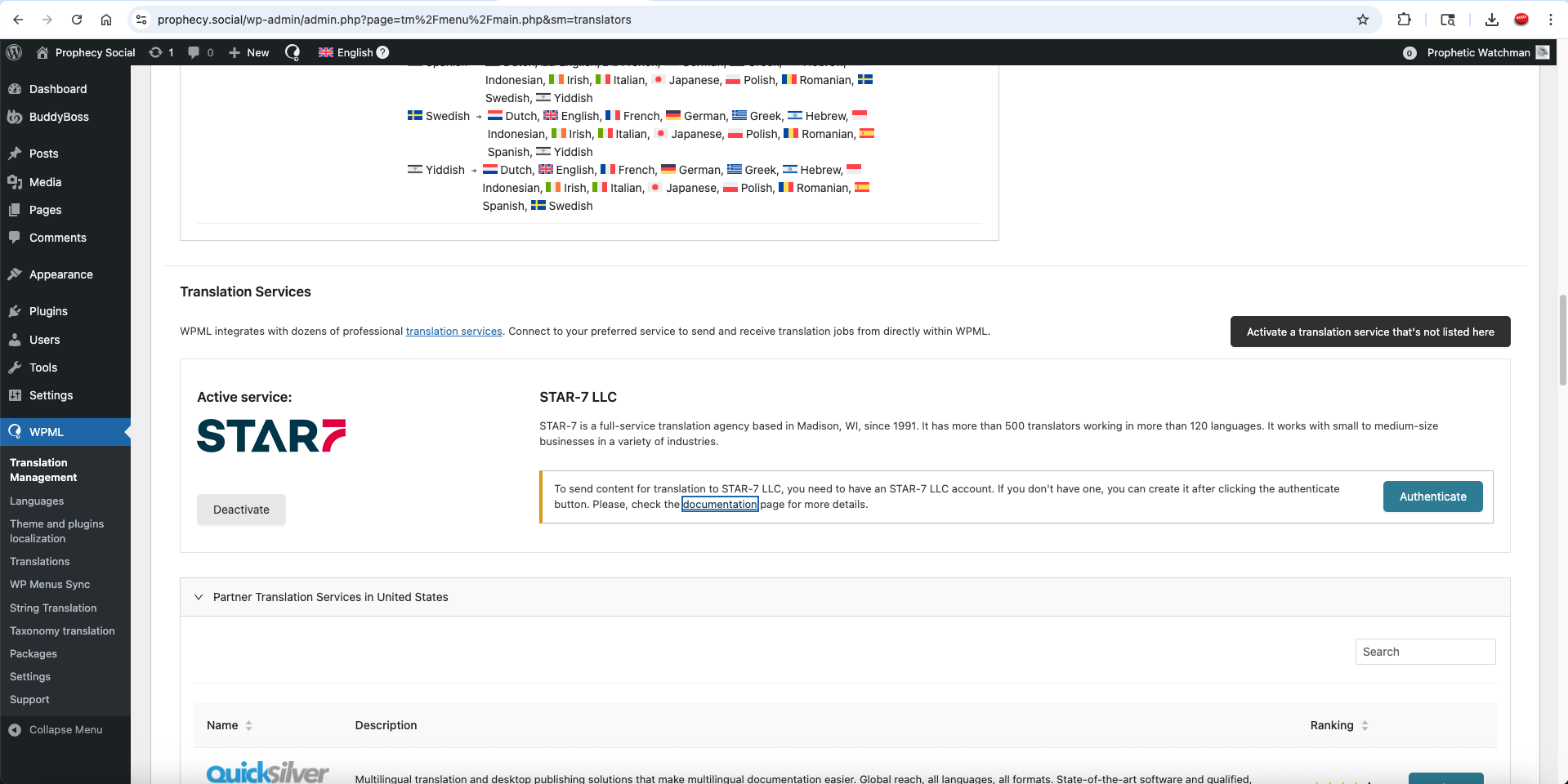Screen dimensions: 1568x784
Task: Deactivate the STAR-7 service
Action: coord(241,510)
